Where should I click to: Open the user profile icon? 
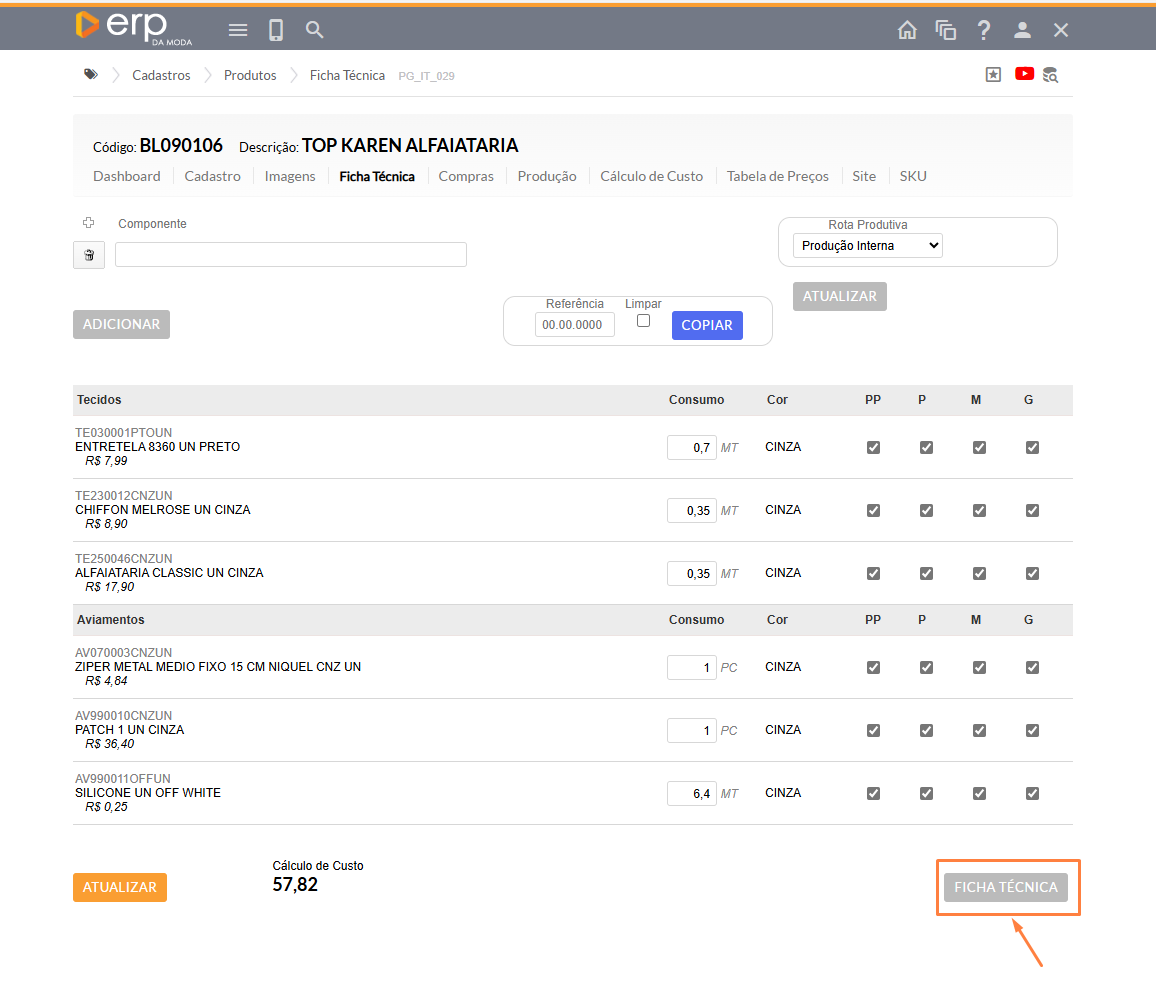[x=1022, y=30]
